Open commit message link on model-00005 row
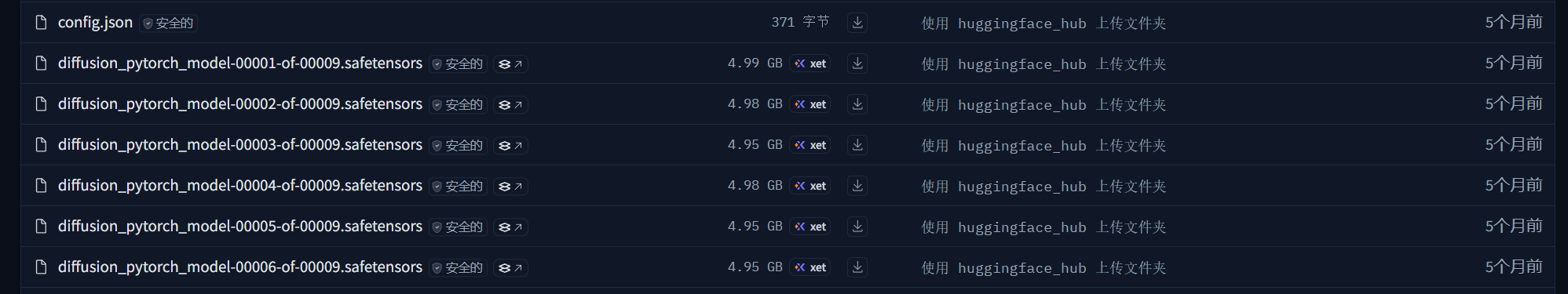The height and width of the screenshot is (294, 1568). (1044, 227)
